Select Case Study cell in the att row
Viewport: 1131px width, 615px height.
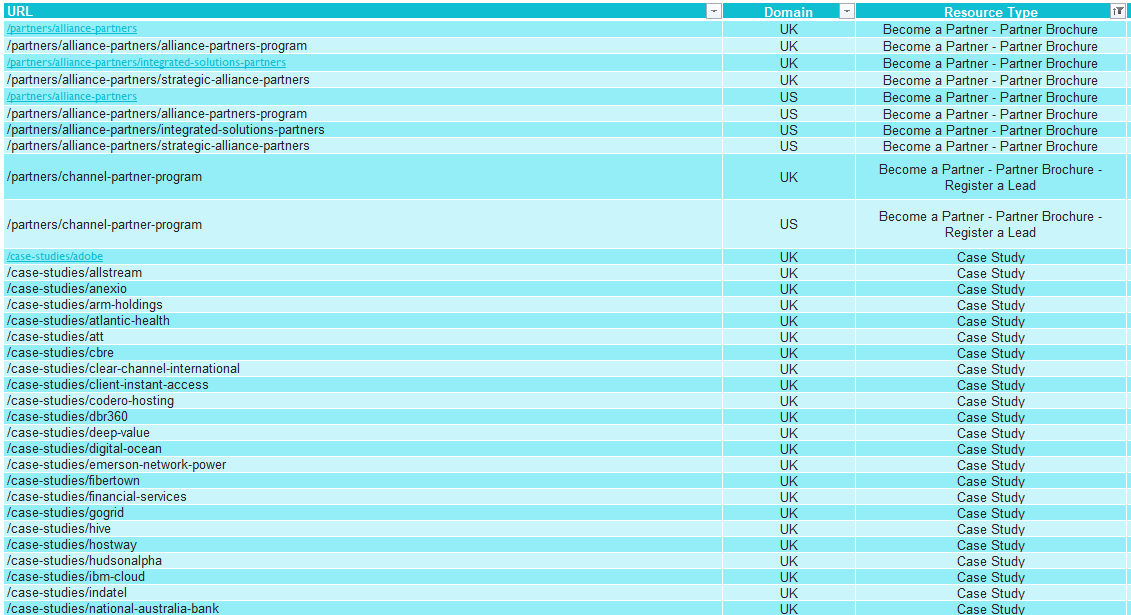[990, 337]
